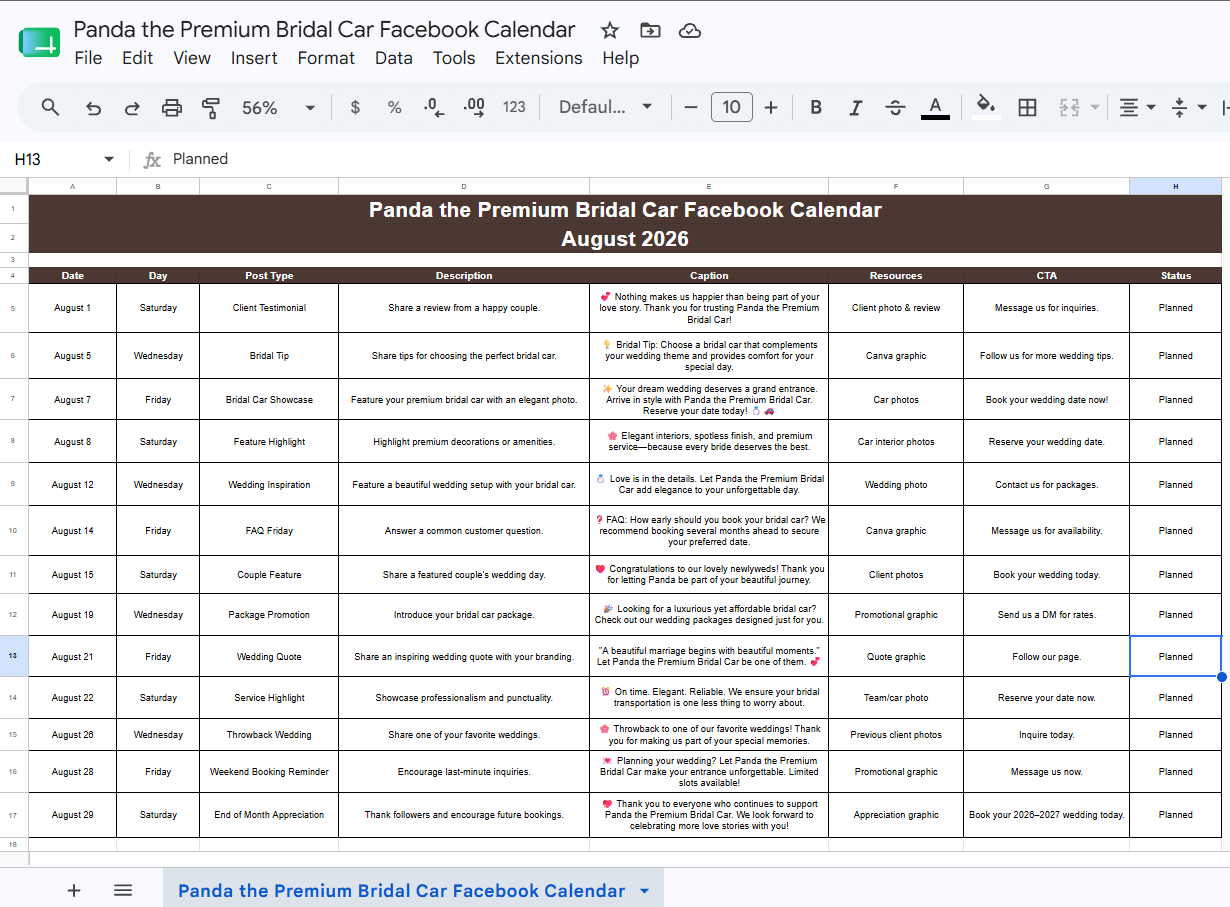Select row 13 header

14,656
